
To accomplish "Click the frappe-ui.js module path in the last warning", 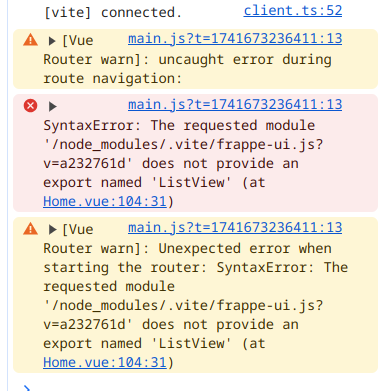I will (x=183, y=315).
